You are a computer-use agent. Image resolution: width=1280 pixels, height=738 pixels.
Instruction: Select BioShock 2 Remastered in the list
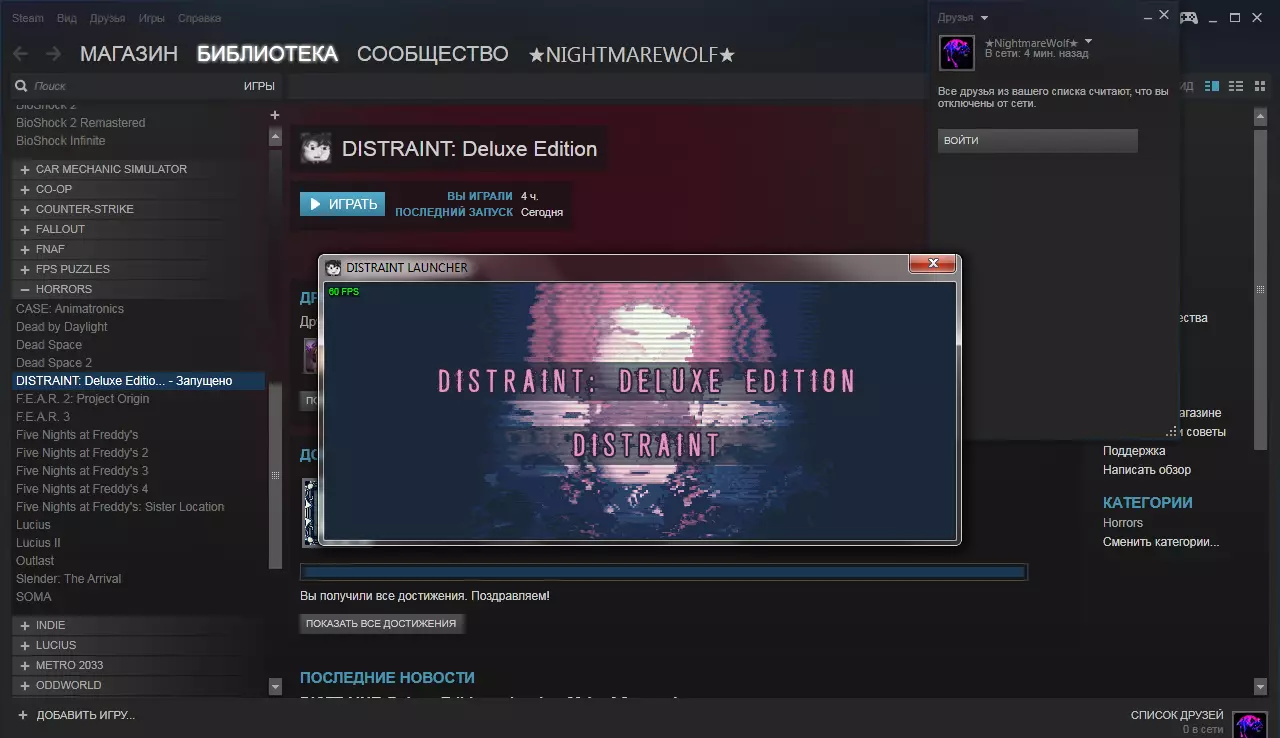click(x=81, y=123)
